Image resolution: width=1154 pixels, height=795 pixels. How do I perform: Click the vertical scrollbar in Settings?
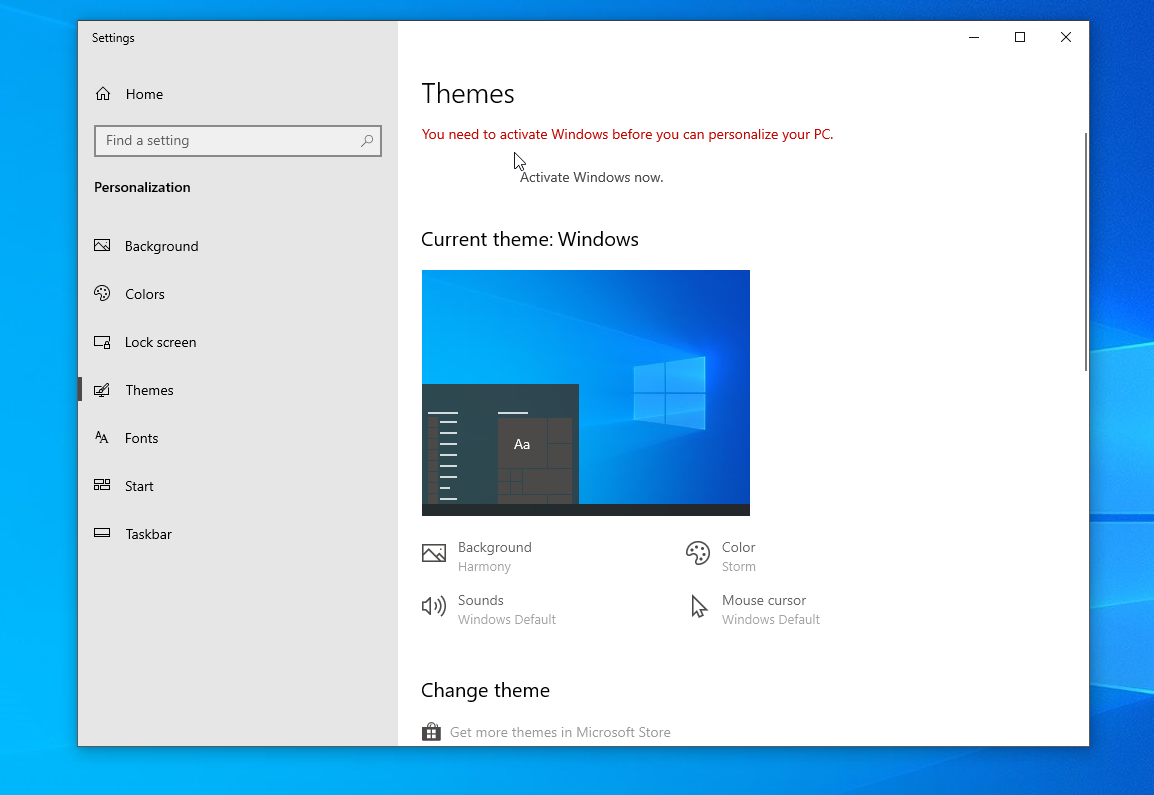[1086, 252]
